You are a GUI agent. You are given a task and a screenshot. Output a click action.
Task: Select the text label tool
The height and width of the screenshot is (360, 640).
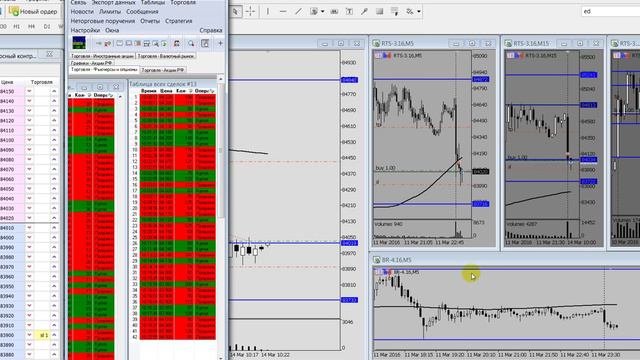pyautogui.click(x=349, y=11)
